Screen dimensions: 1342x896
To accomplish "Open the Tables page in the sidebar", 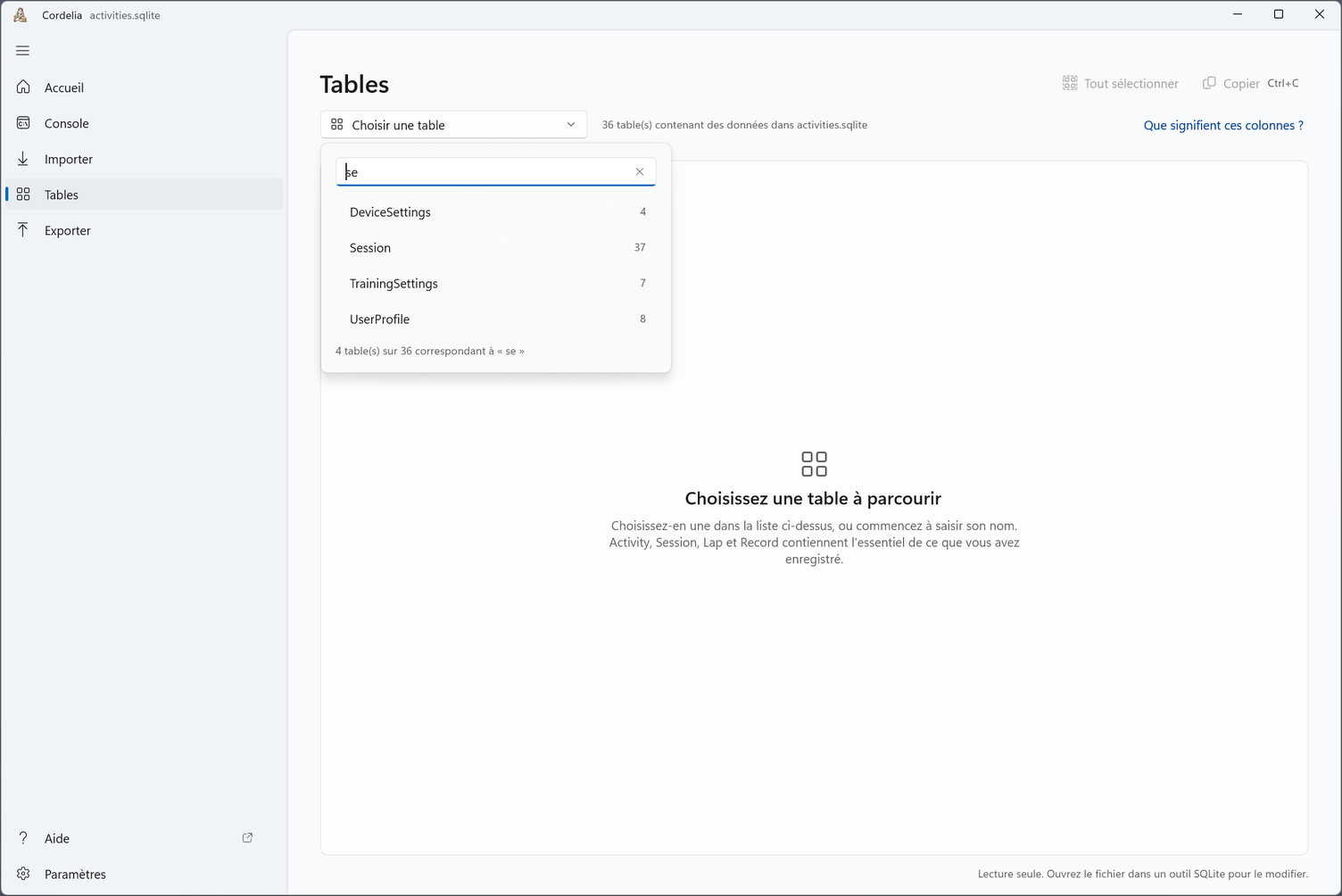I will pyautogui.click(x=145, y=195).
